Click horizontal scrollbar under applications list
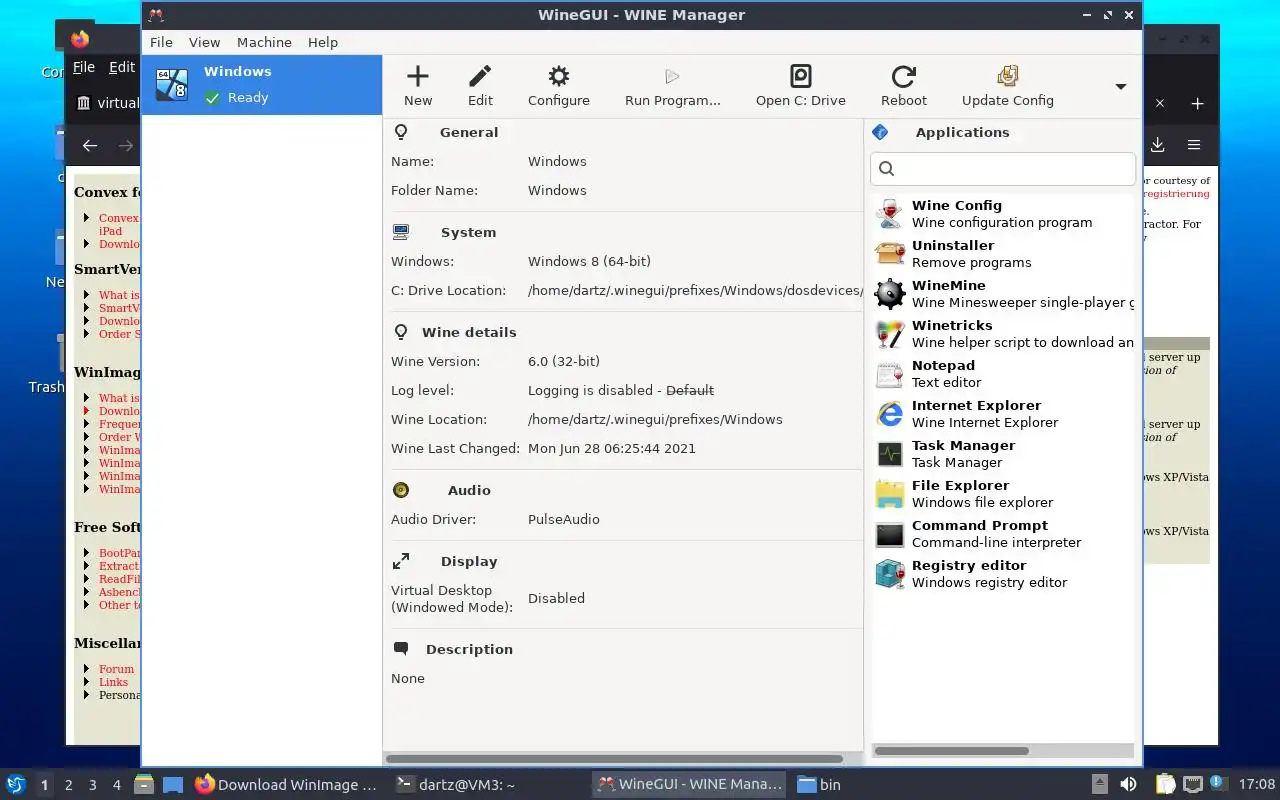 point(951,750)
